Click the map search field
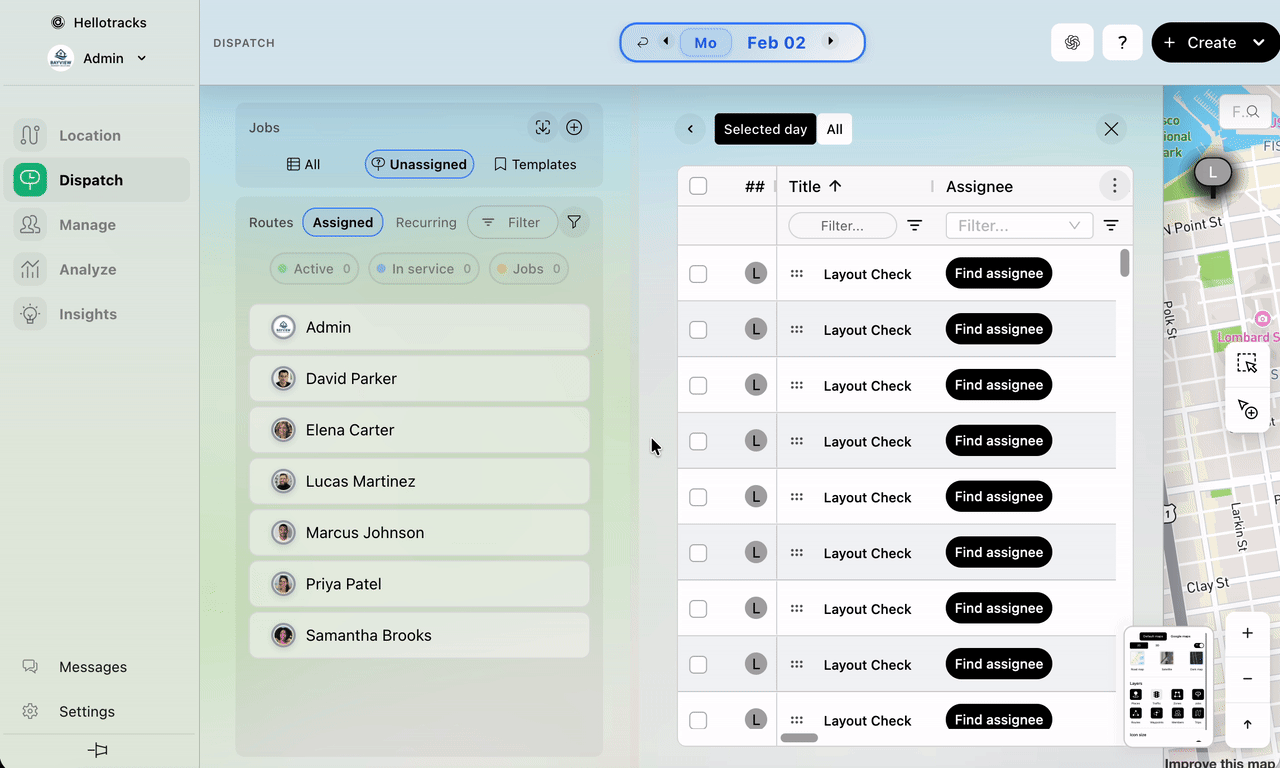Image resolution: width=1280 pixels, height=768 pixels. pos(1245,112)
